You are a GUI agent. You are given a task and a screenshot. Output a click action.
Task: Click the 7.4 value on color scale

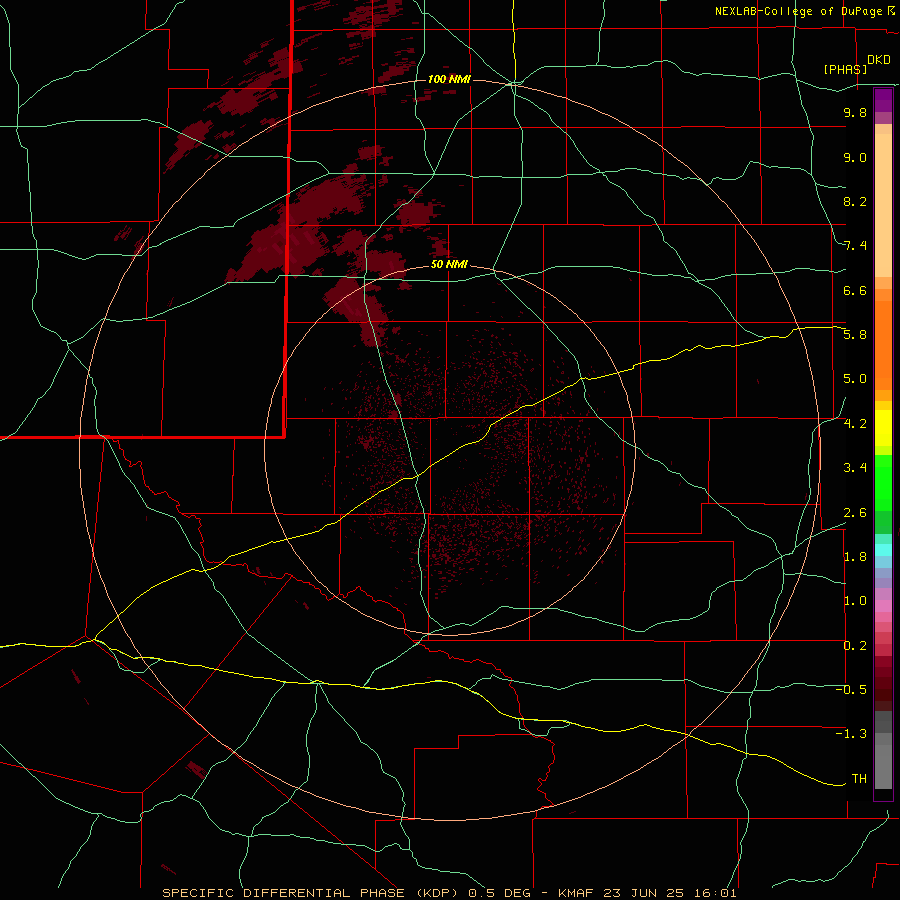click(x=855, y=246)
